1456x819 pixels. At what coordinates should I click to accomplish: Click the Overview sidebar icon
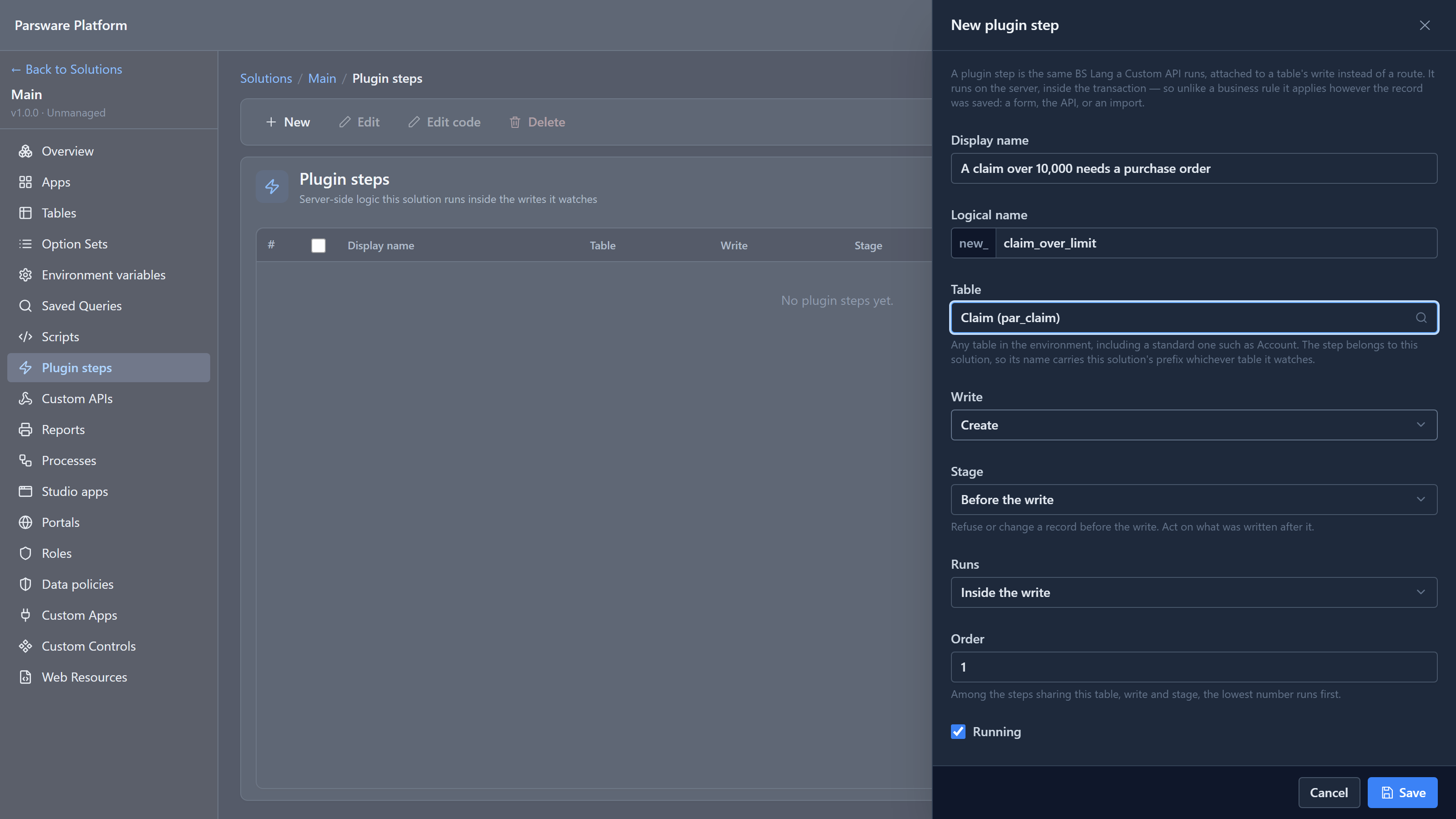25,151
